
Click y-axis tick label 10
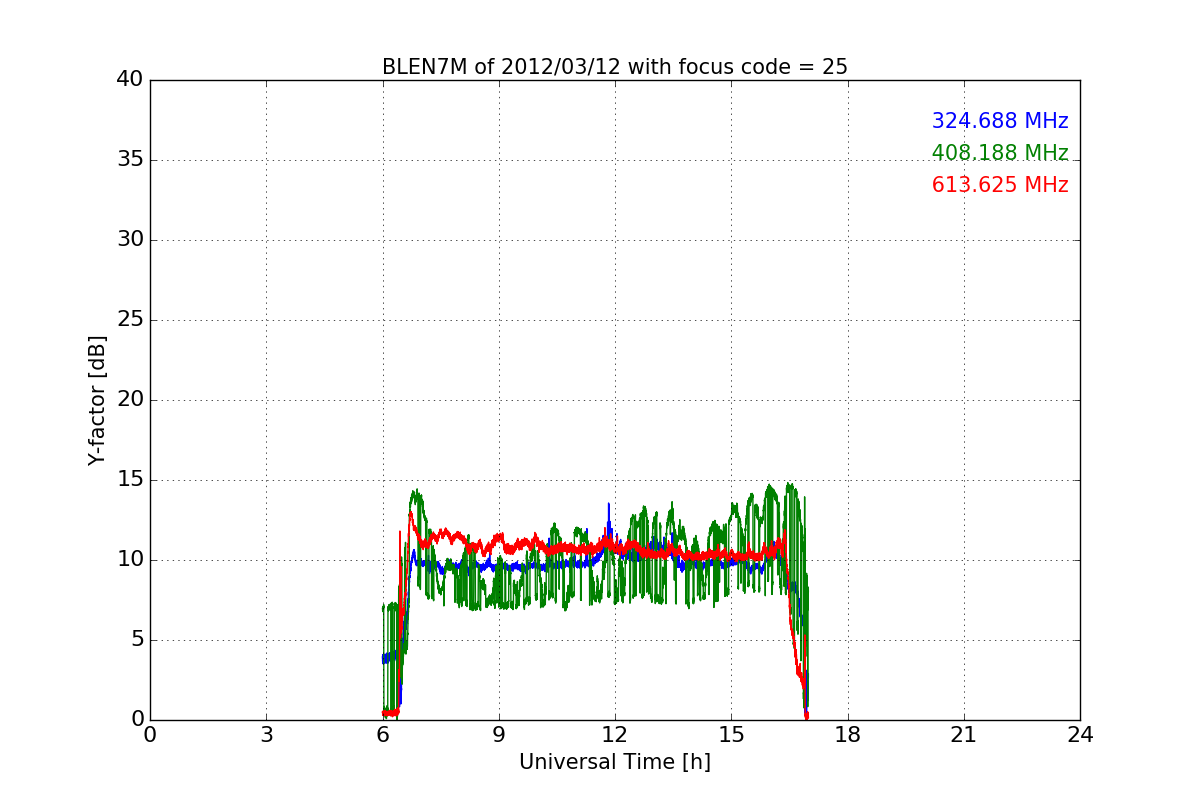[x=130, y=560]
